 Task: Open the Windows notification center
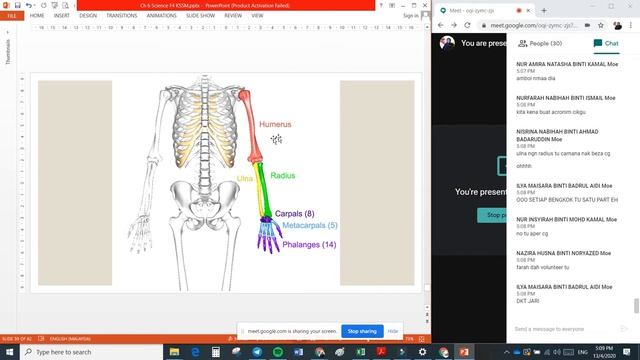[627, 352]
